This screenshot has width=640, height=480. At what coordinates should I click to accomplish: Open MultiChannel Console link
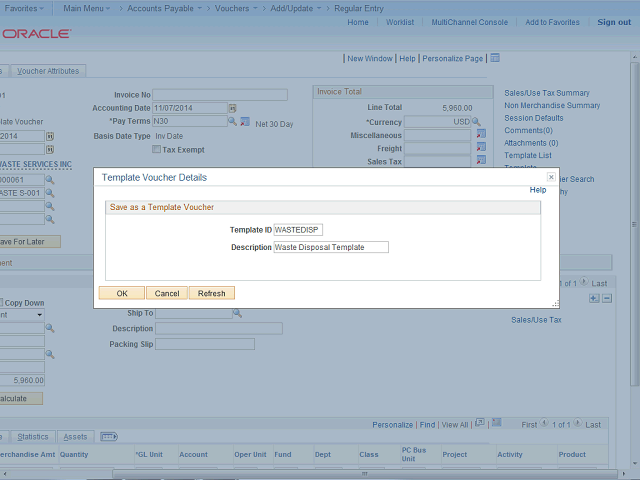[470, 22]
